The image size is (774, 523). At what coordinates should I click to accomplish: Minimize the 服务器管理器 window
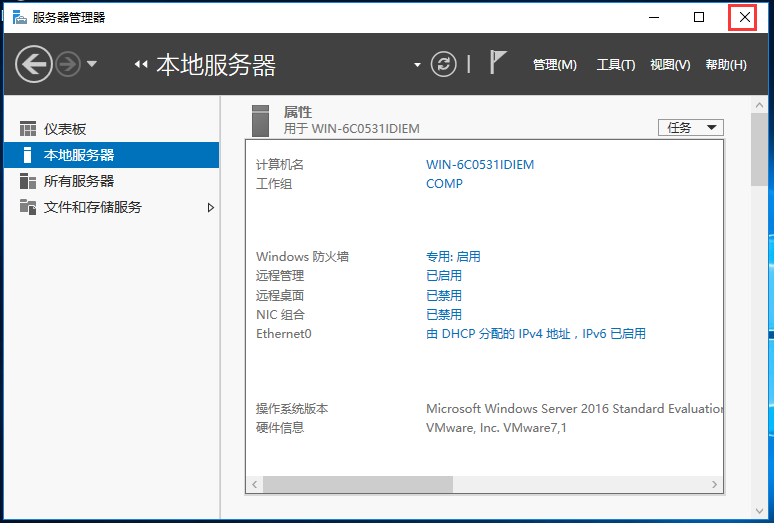[654, 17]
